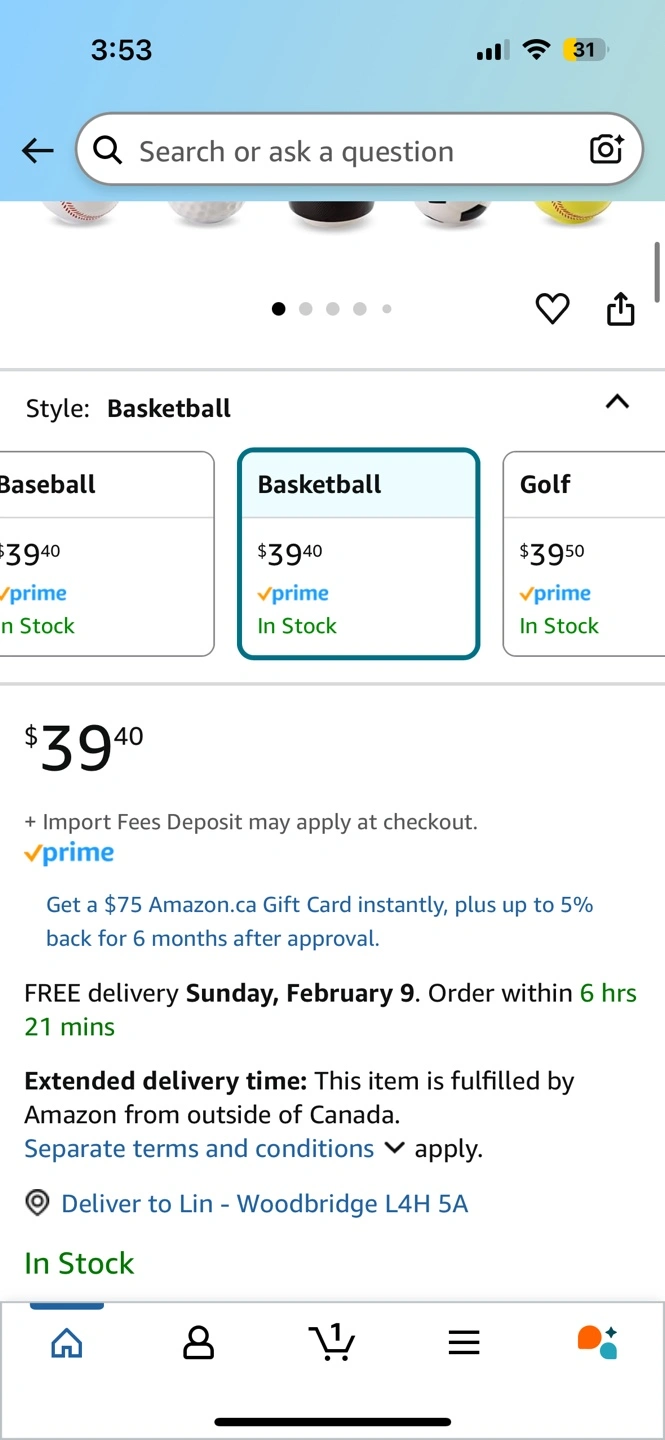Image resolution: width=665 pixels, height=1440 pixels.
Task: Open the Rufus AI assistant icon
Action: [x=597, y=1342]
